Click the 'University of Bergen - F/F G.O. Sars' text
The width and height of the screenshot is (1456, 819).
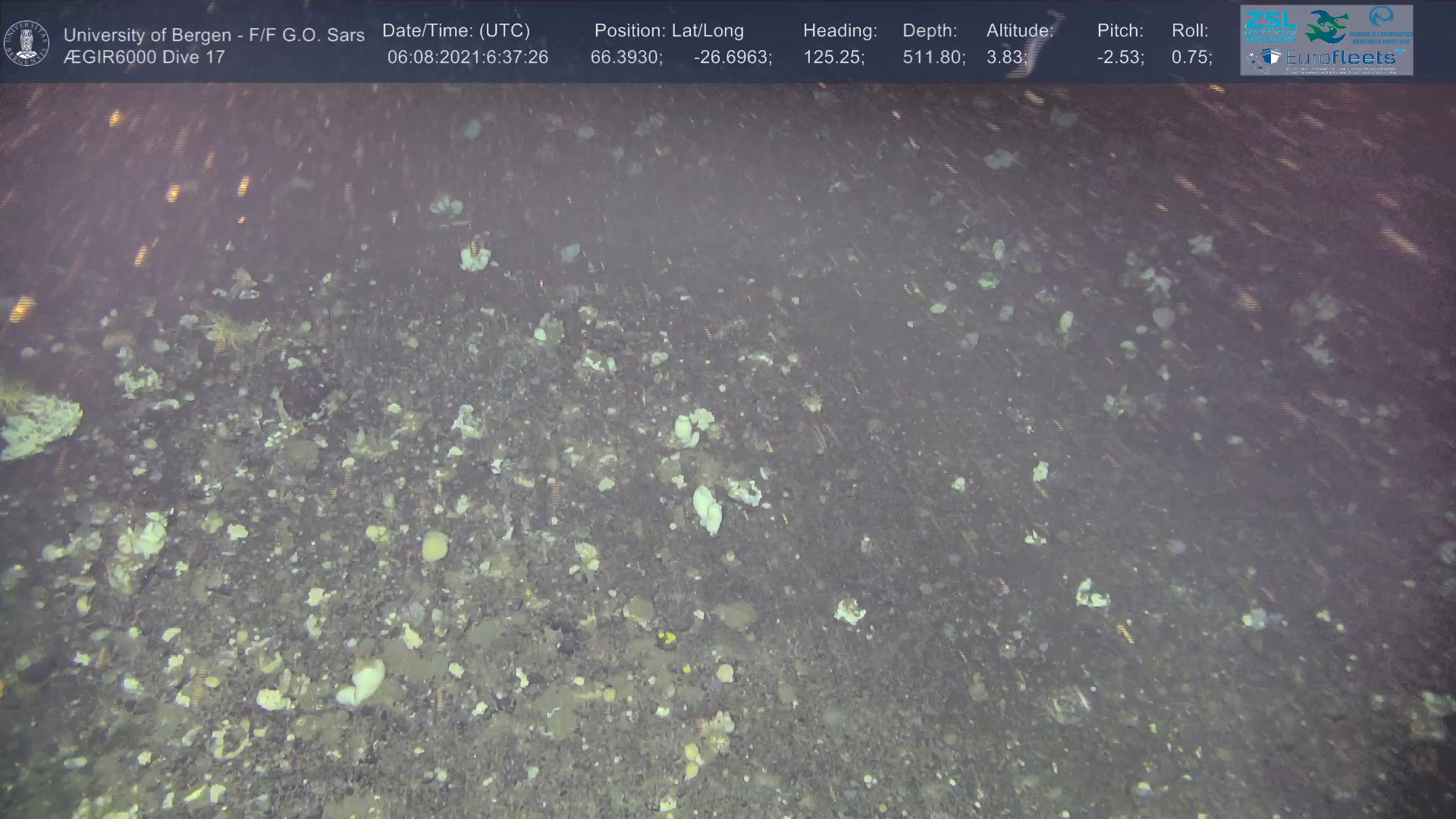[214, 35]
